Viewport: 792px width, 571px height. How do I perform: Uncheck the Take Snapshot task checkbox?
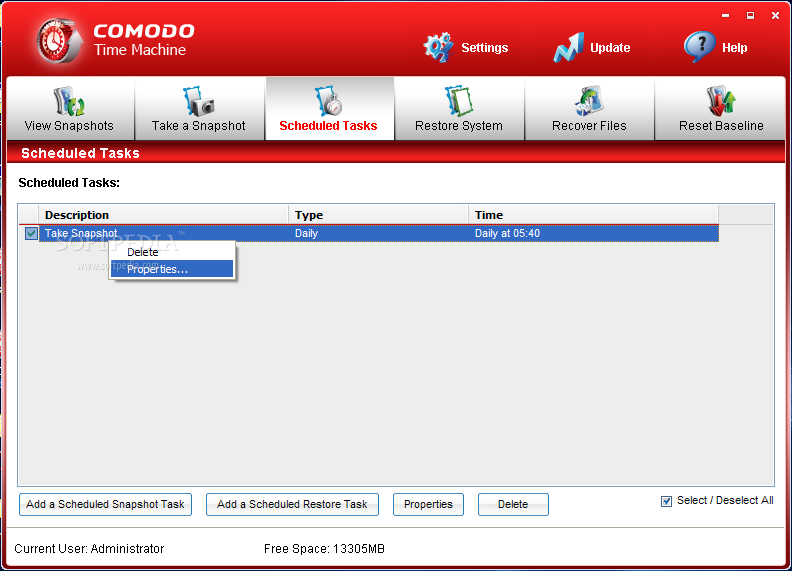click(x=31, y=233)
